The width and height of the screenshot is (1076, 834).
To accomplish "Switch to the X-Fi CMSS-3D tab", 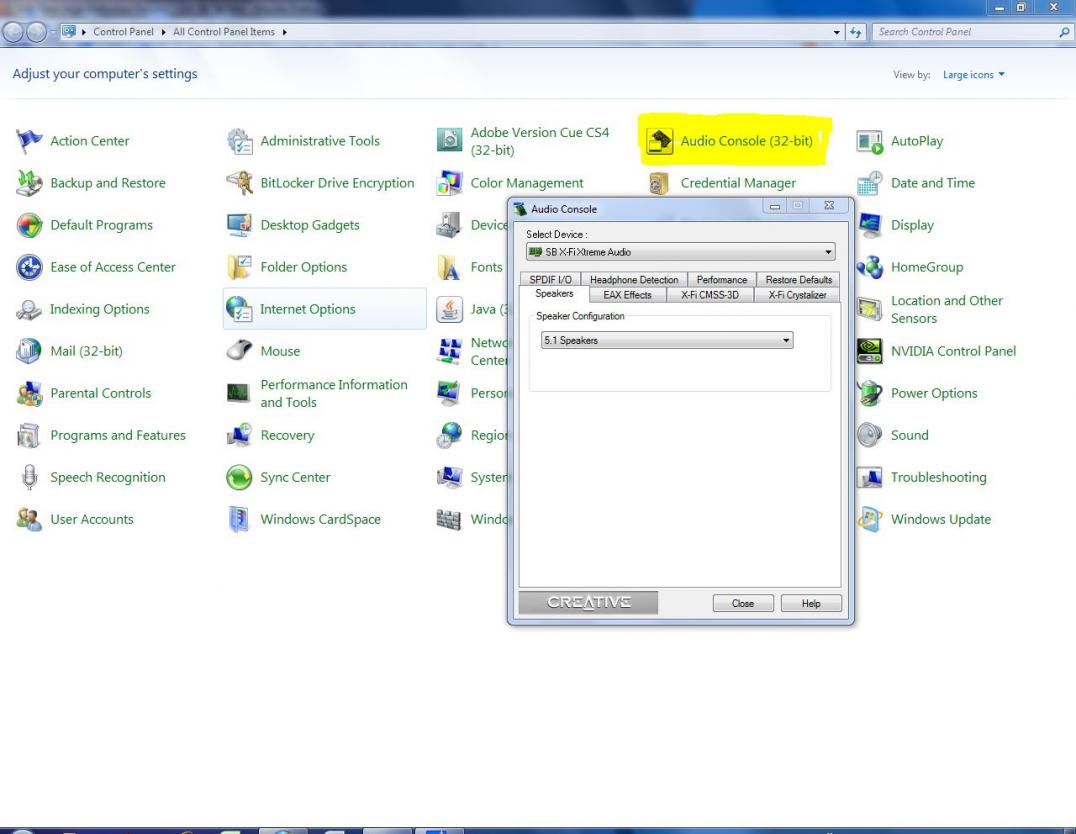I will (710, 295).
